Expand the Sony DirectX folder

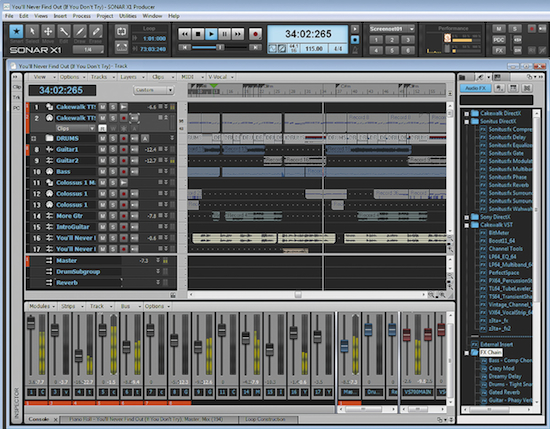(467, 217)
